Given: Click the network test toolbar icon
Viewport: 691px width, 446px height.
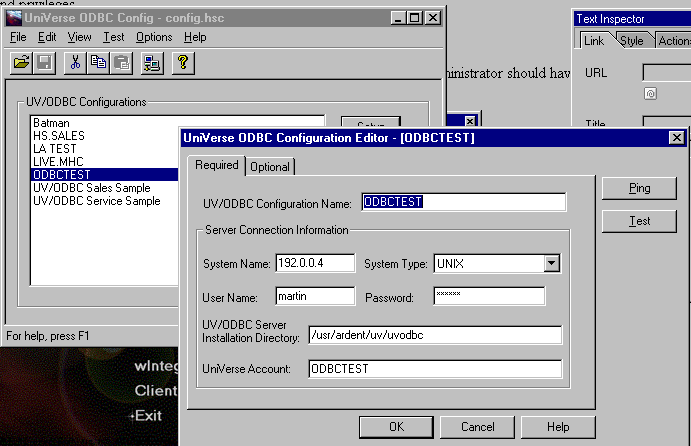Looking at the screenshot, I should (152, 63).
